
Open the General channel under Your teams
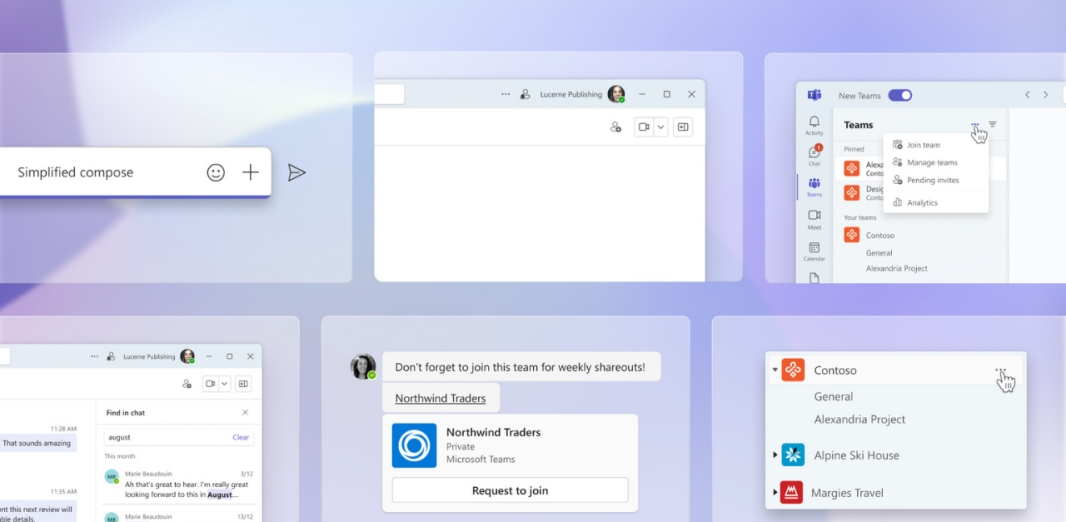pos(879,253)
